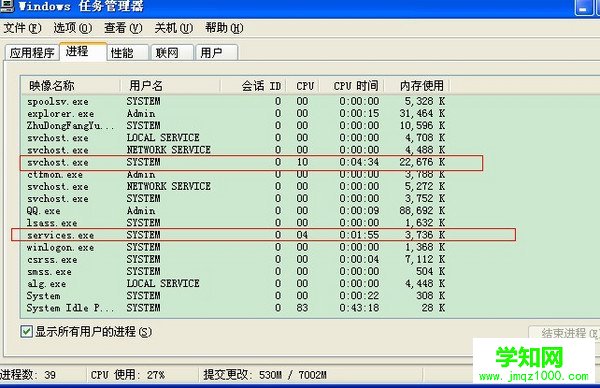Click the CPU 使用: 27% status entry
This screenshot has width=600, height=388.
[x=128, y=375]
